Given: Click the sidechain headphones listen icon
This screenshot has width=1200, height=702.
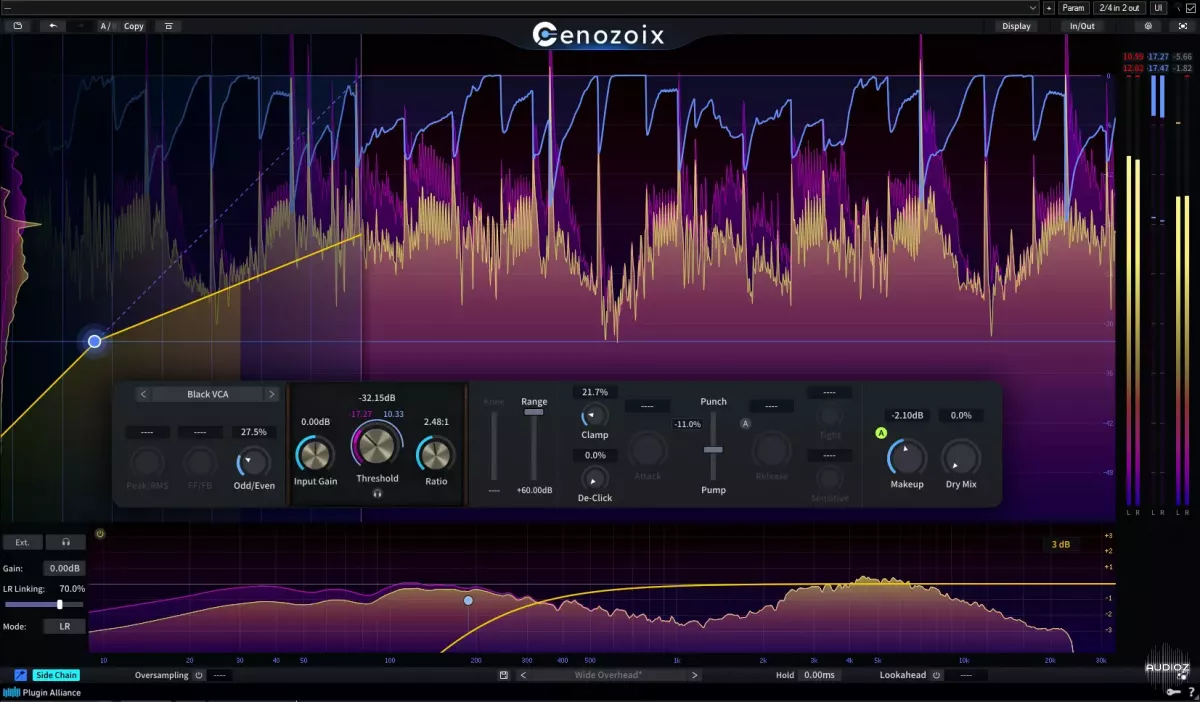Looking at the screenshot, I should 65,542.
